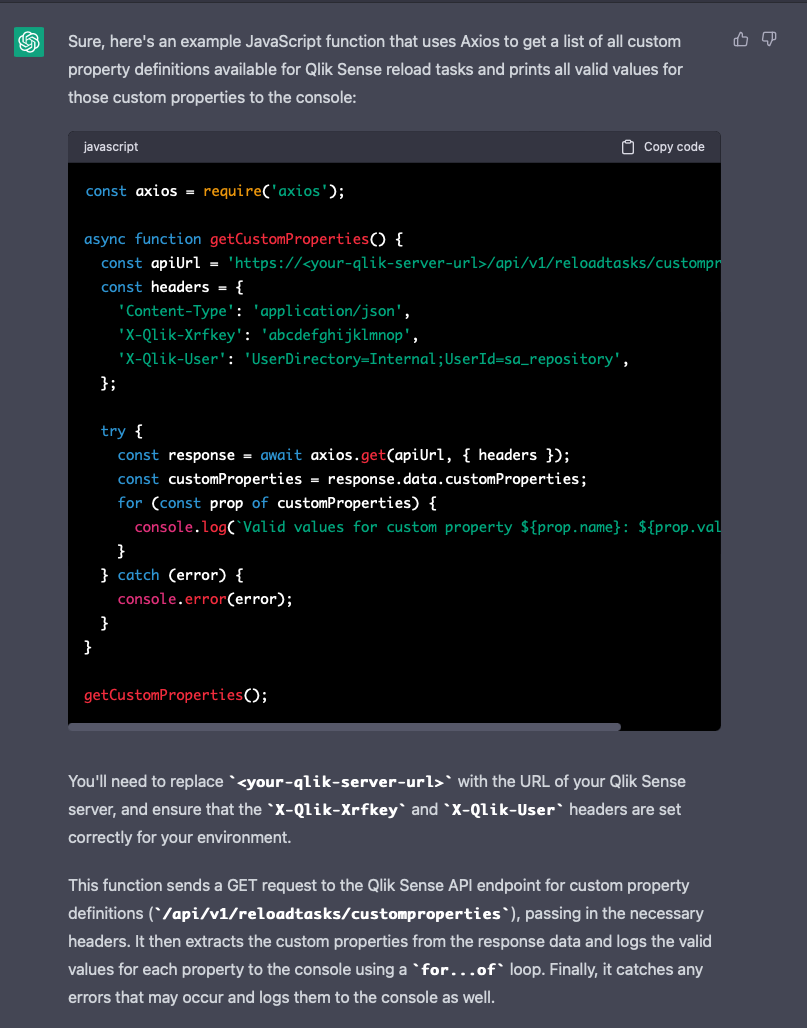807x1028 pixels.
Task: Click the console.log "Valid values" line
Action: coord(427,527)
